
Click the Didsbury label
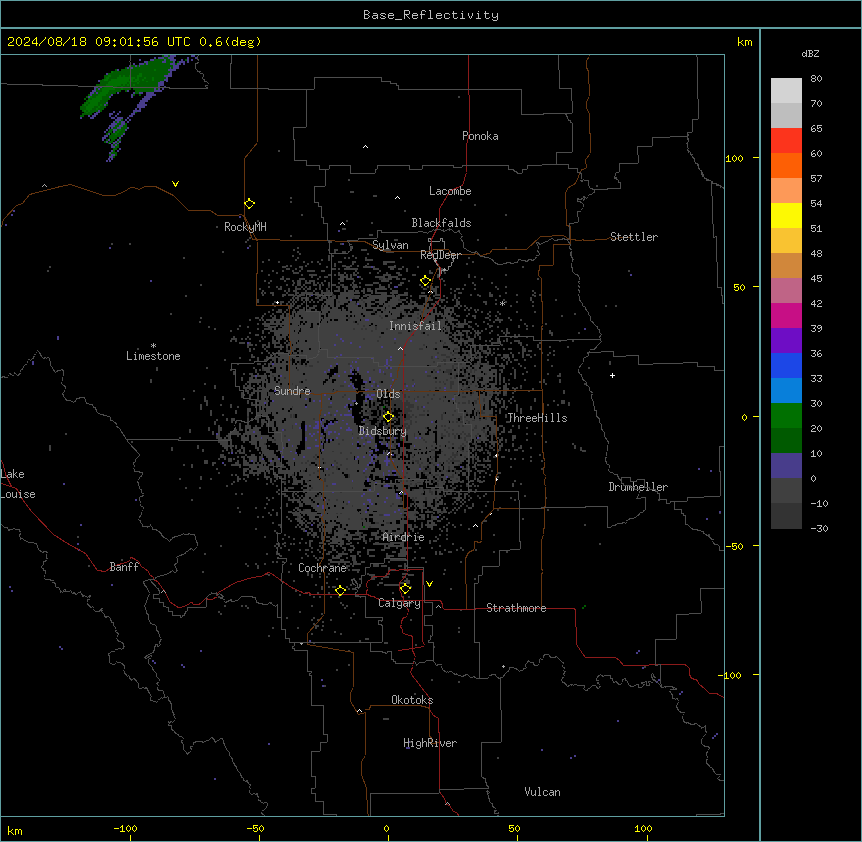tap(383, 431)
